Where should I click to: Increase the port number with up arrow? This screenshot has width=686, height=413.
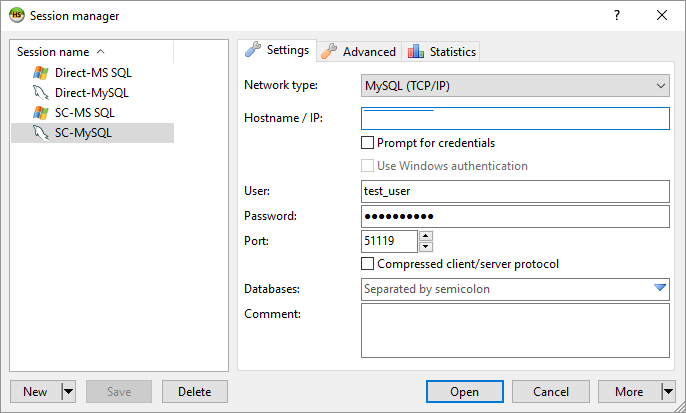pos(426,236)
